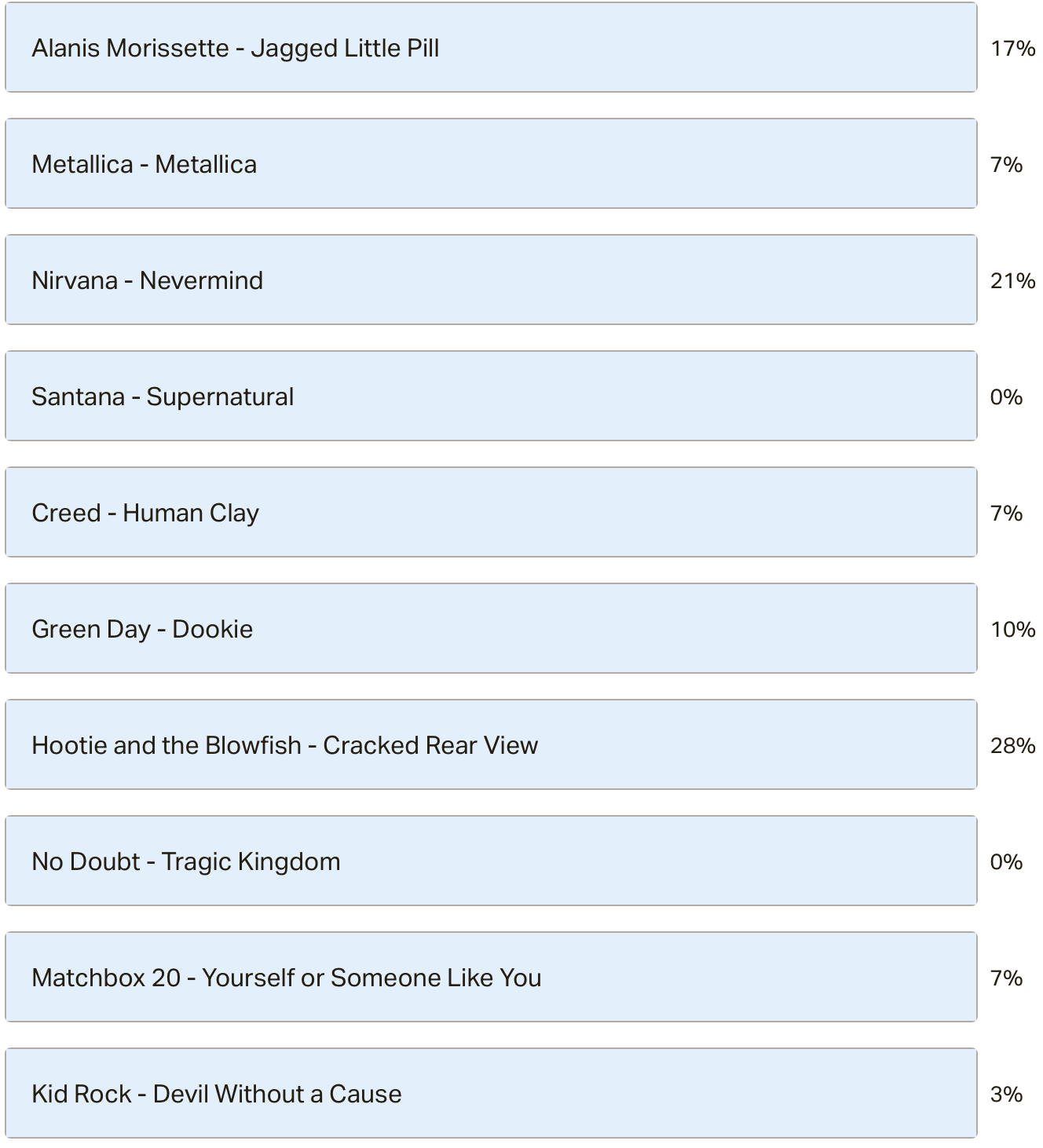
Task: Select Kid Rock - Devil Without a Cause
Action: coord(491,1094)
